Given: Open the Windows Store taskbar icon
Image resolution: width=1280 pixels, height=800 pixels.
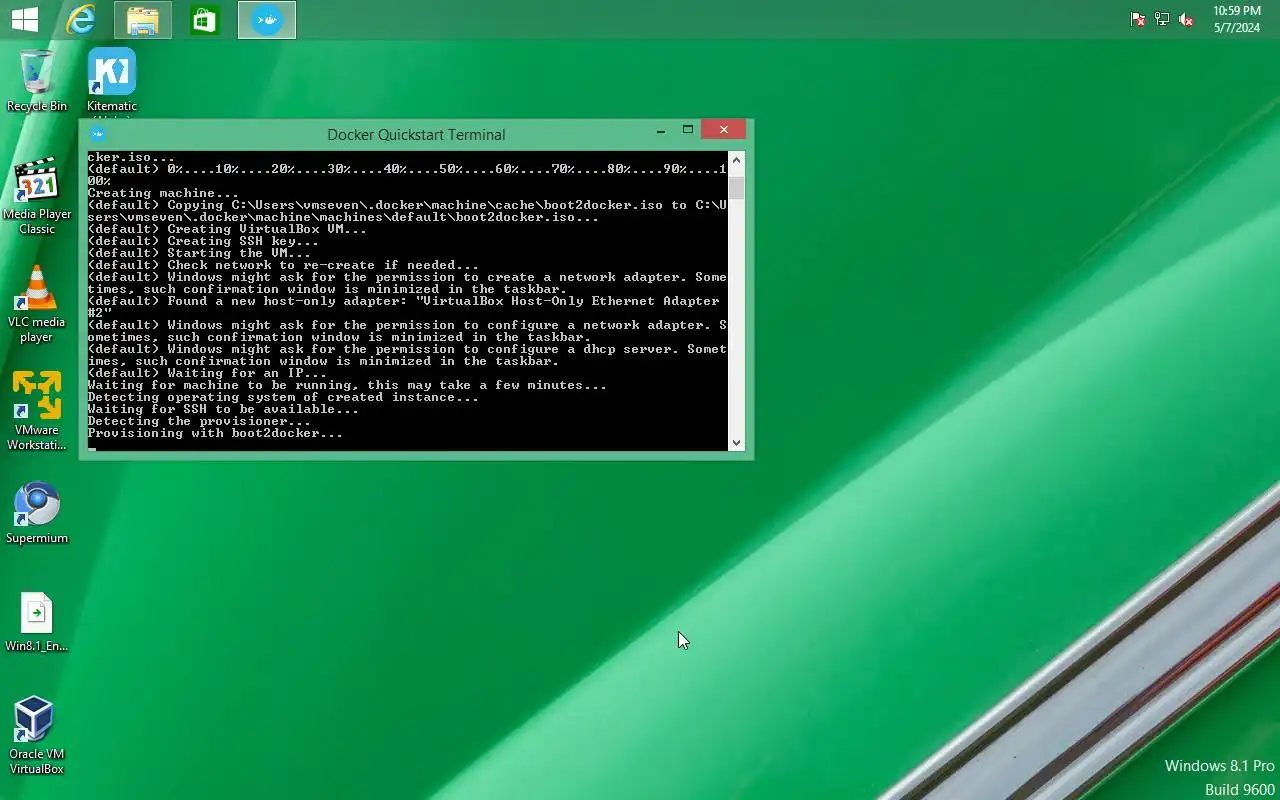Looking at the screenshot, I should (x=205, y=19).
